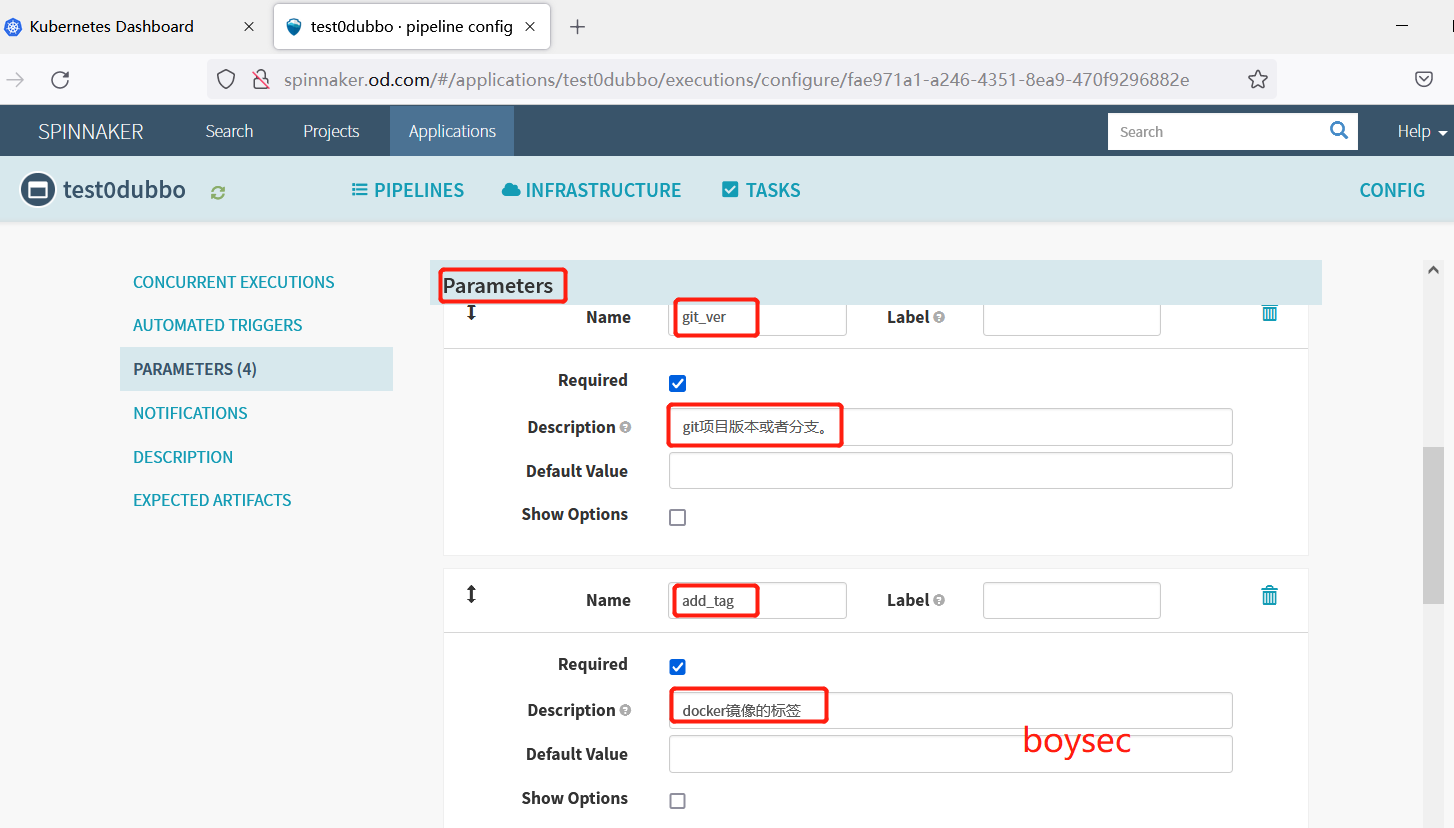Click help icon next to add_tag Label
The height and width of the screenshot is (828, 1454).
939,600
